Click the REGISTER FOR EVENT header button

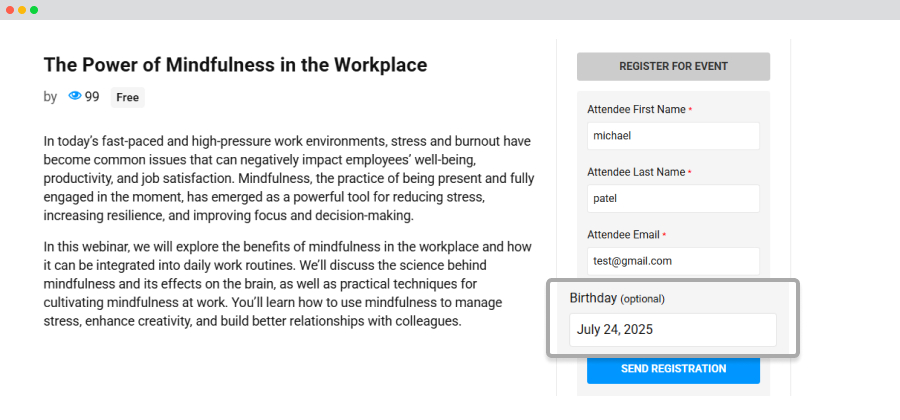[x=673, y=67]
